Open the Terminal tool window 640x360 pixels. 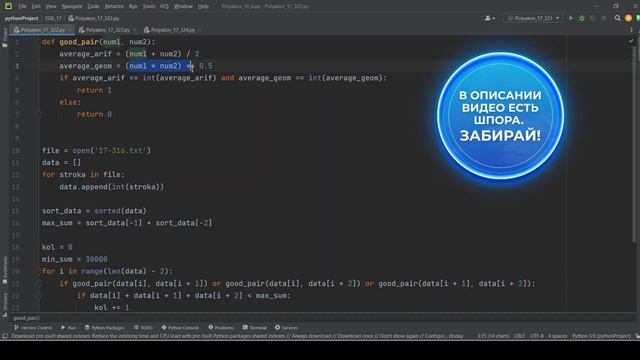click(x=255, y=328)
